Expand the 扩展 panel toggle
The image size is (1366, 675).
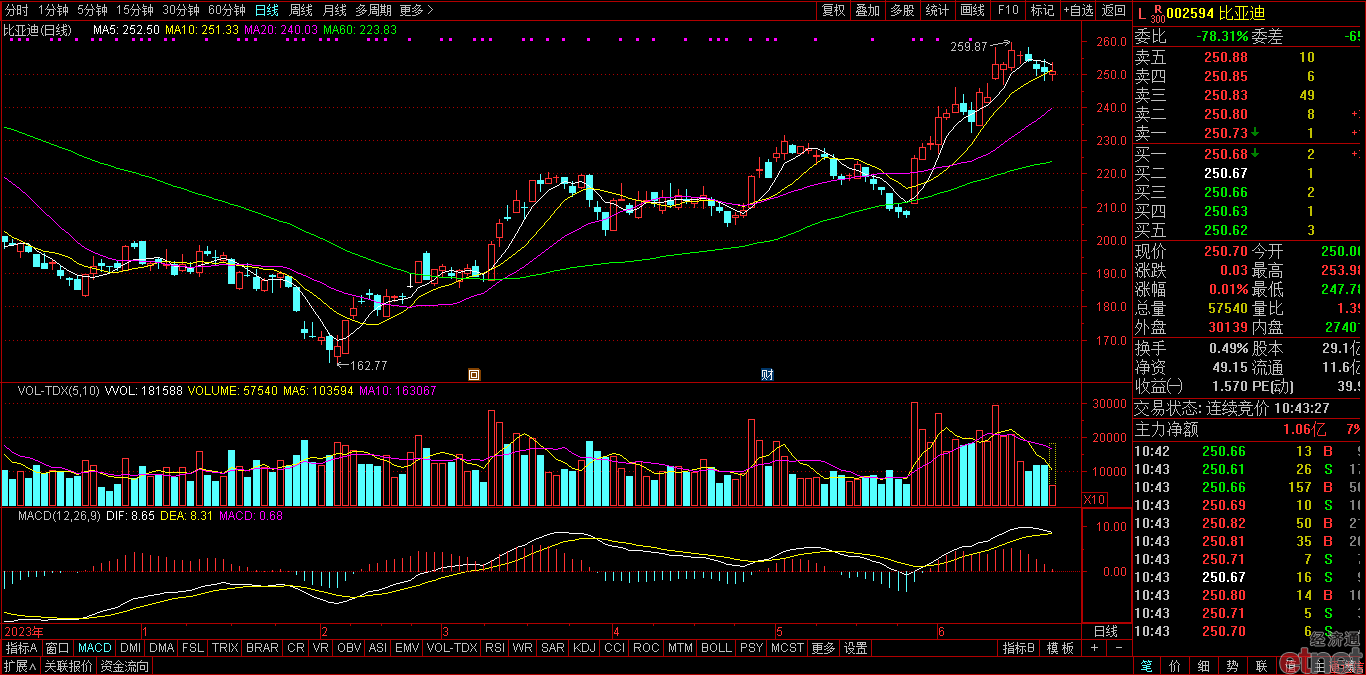pyautogui.click(x=19, y=666)
